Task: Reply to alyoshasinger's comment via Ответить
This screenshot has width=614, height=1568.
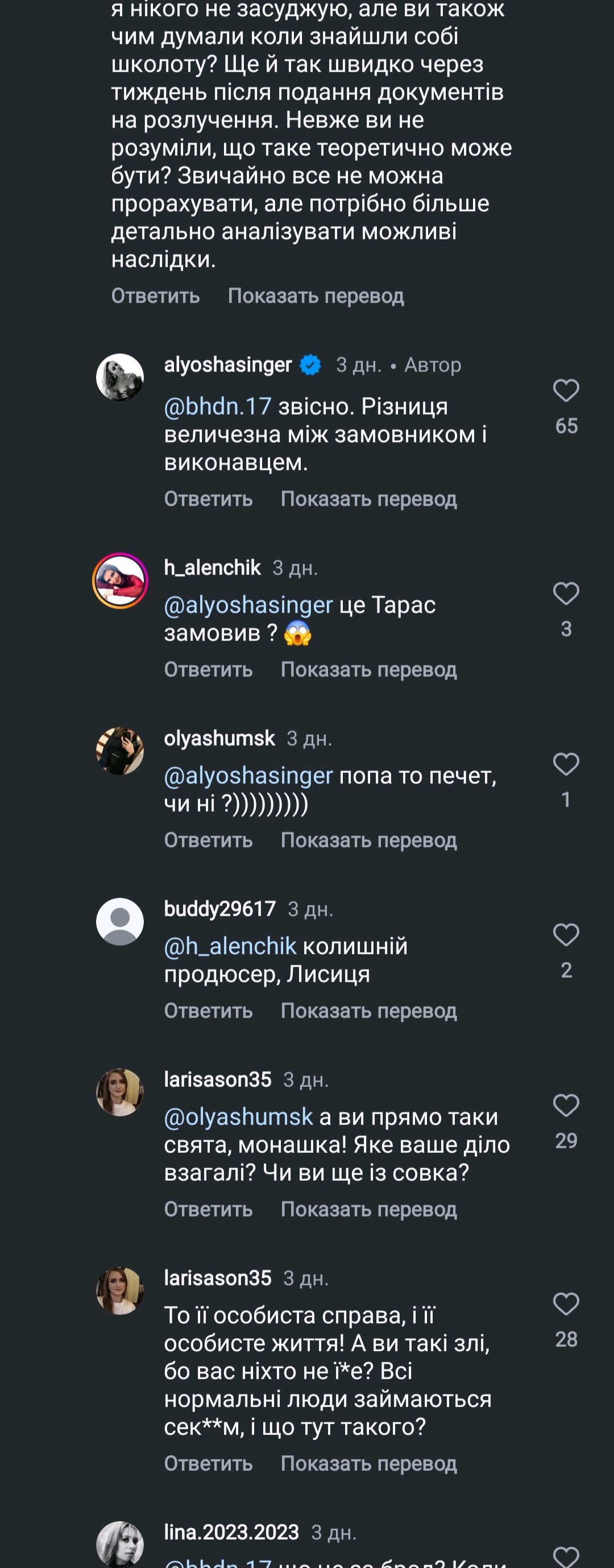Action: (208, 499)
